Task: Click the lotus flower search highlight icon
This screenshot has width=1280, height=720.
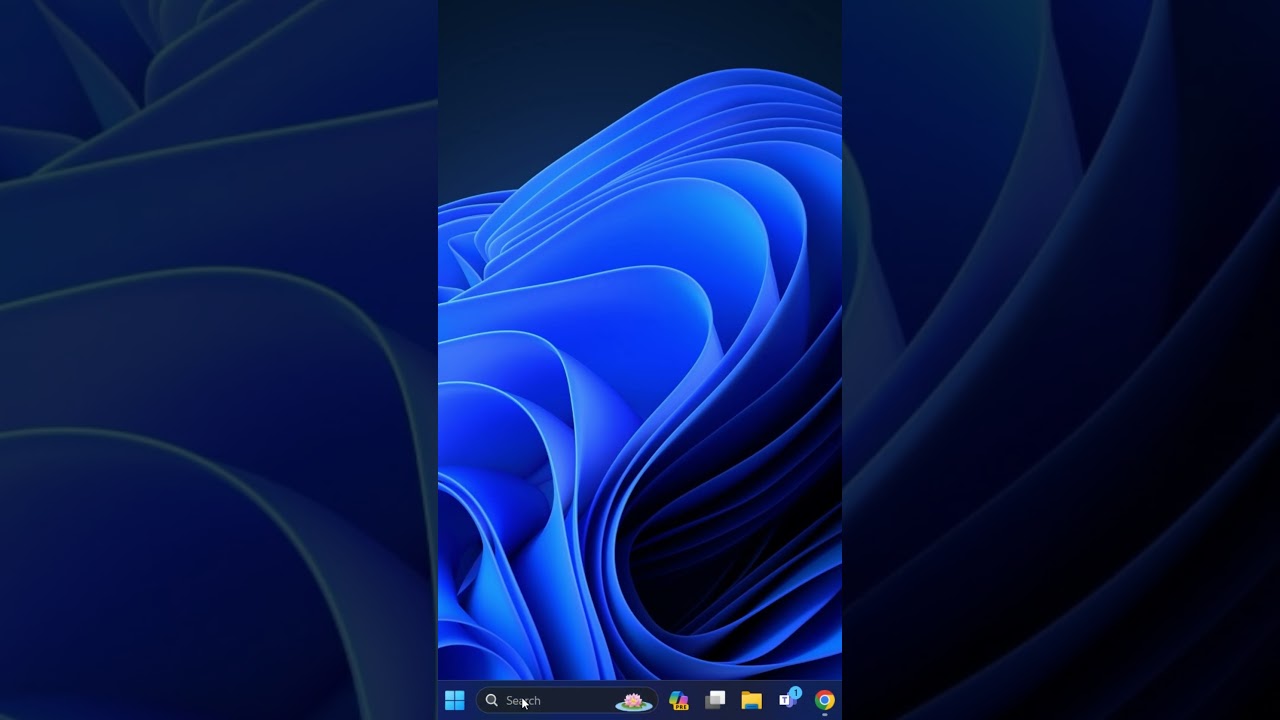Action: [633, 701]
